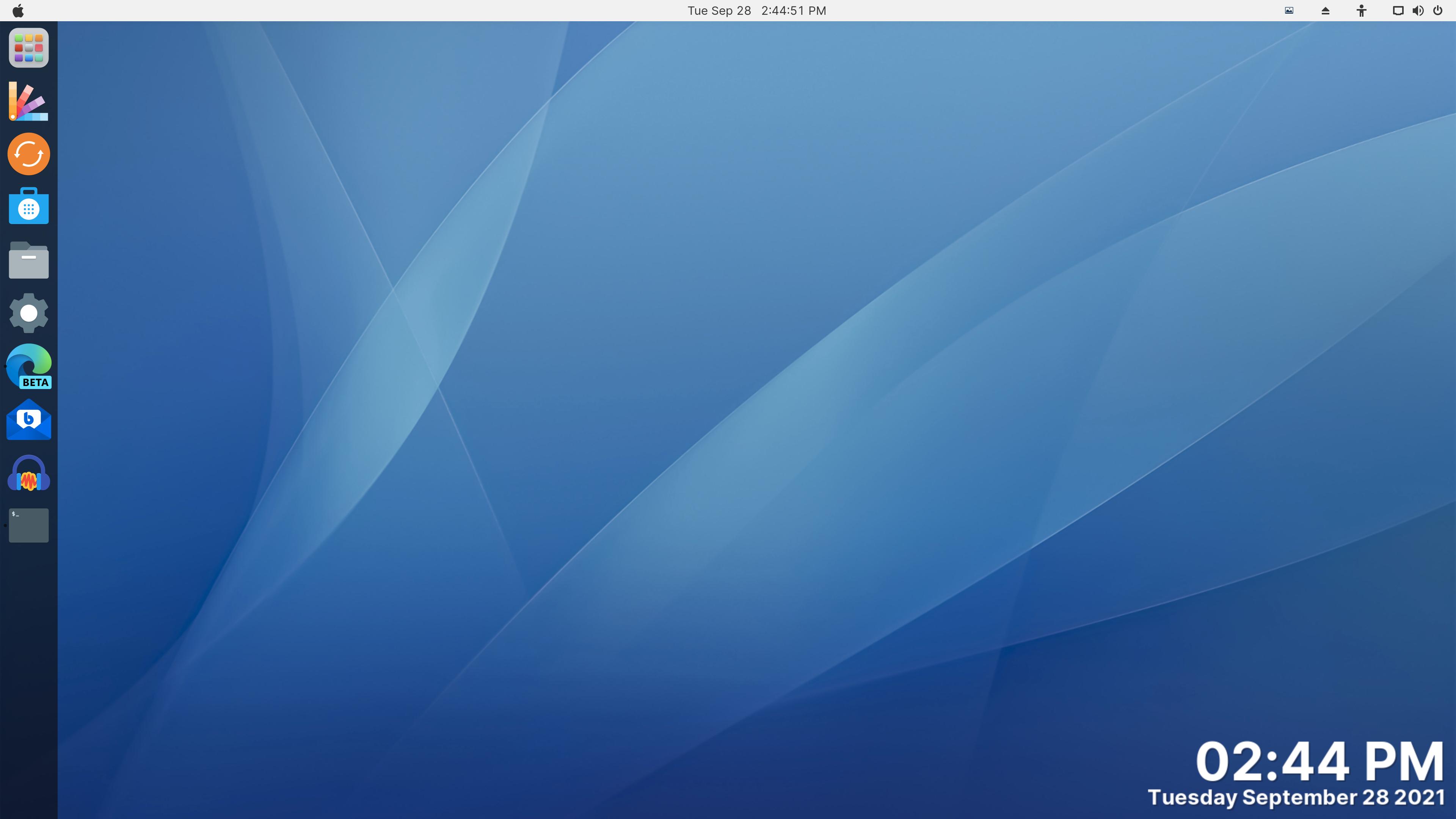This screenshot has height=819, width=1456.
Task: Open the date and time clock menu
Action: pos(757,11)
